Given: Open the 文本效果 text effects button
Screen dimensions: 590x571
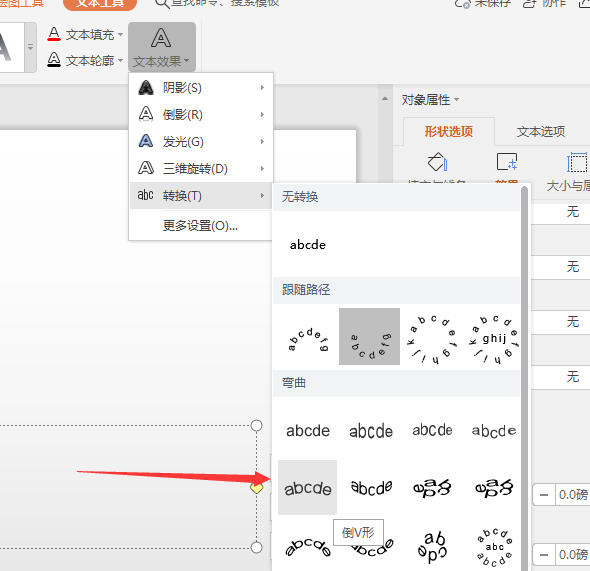Looking at the screenshot, I should point(162,47).
